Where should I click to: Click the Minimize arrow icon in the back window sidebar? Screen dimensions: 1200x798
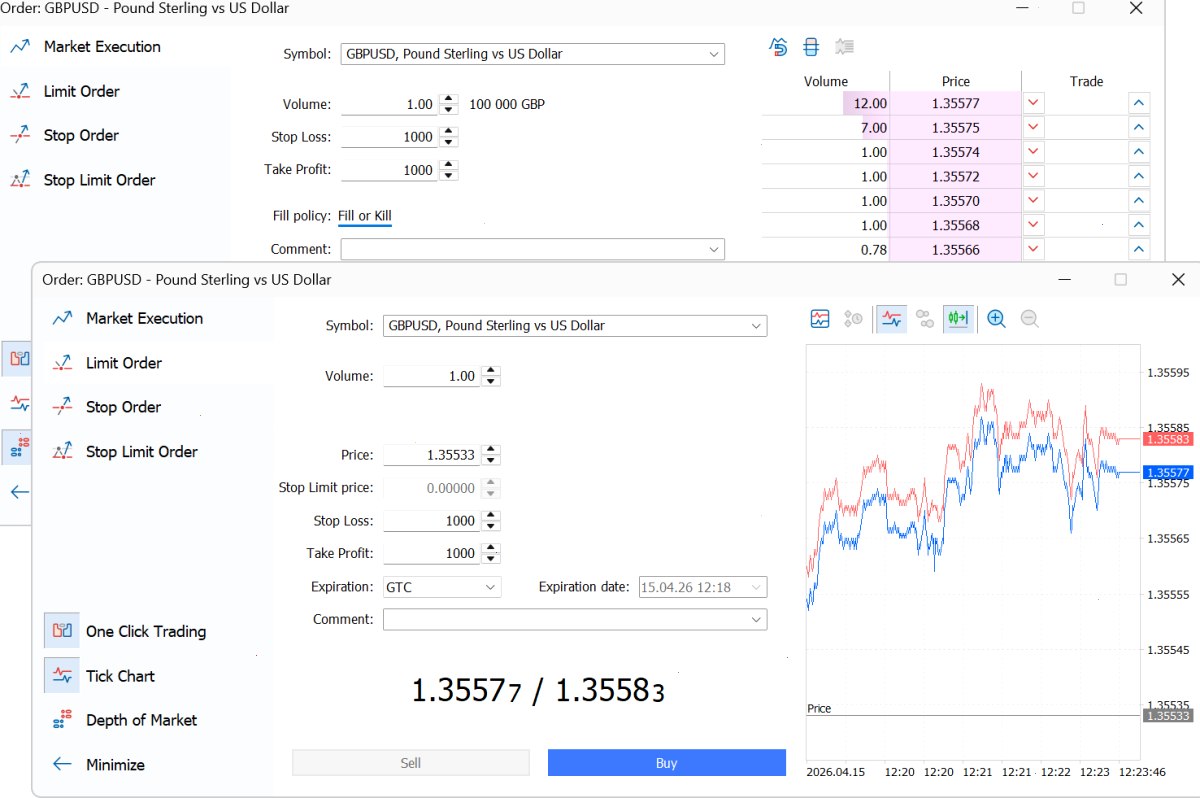point(19,492)
